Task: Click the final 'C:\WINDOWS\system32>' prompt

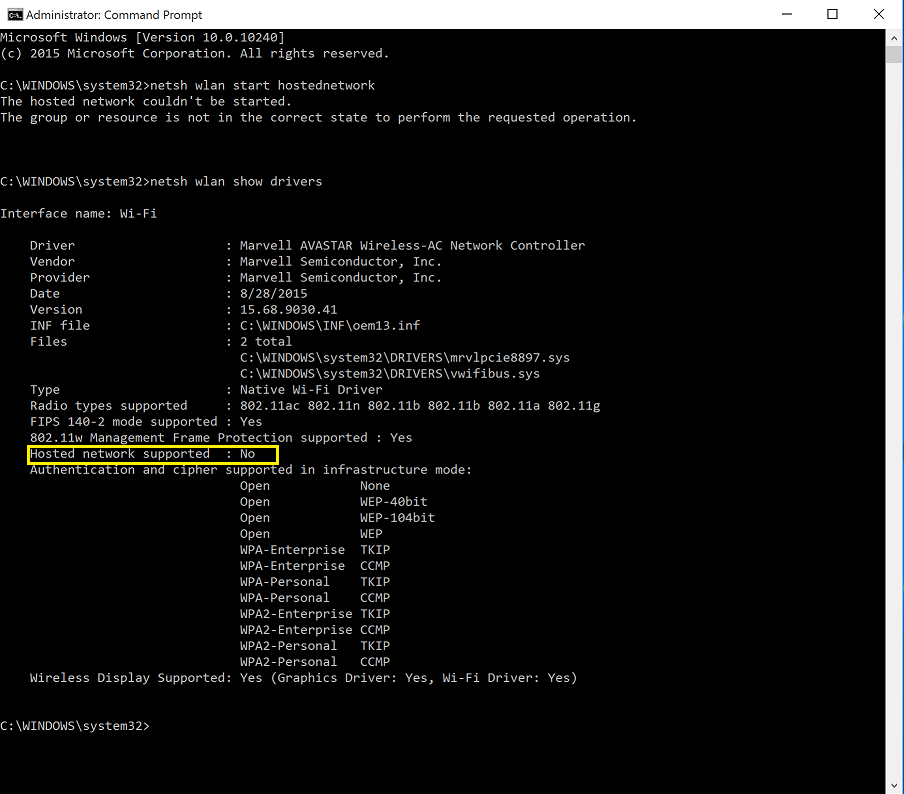Action: 75,726
